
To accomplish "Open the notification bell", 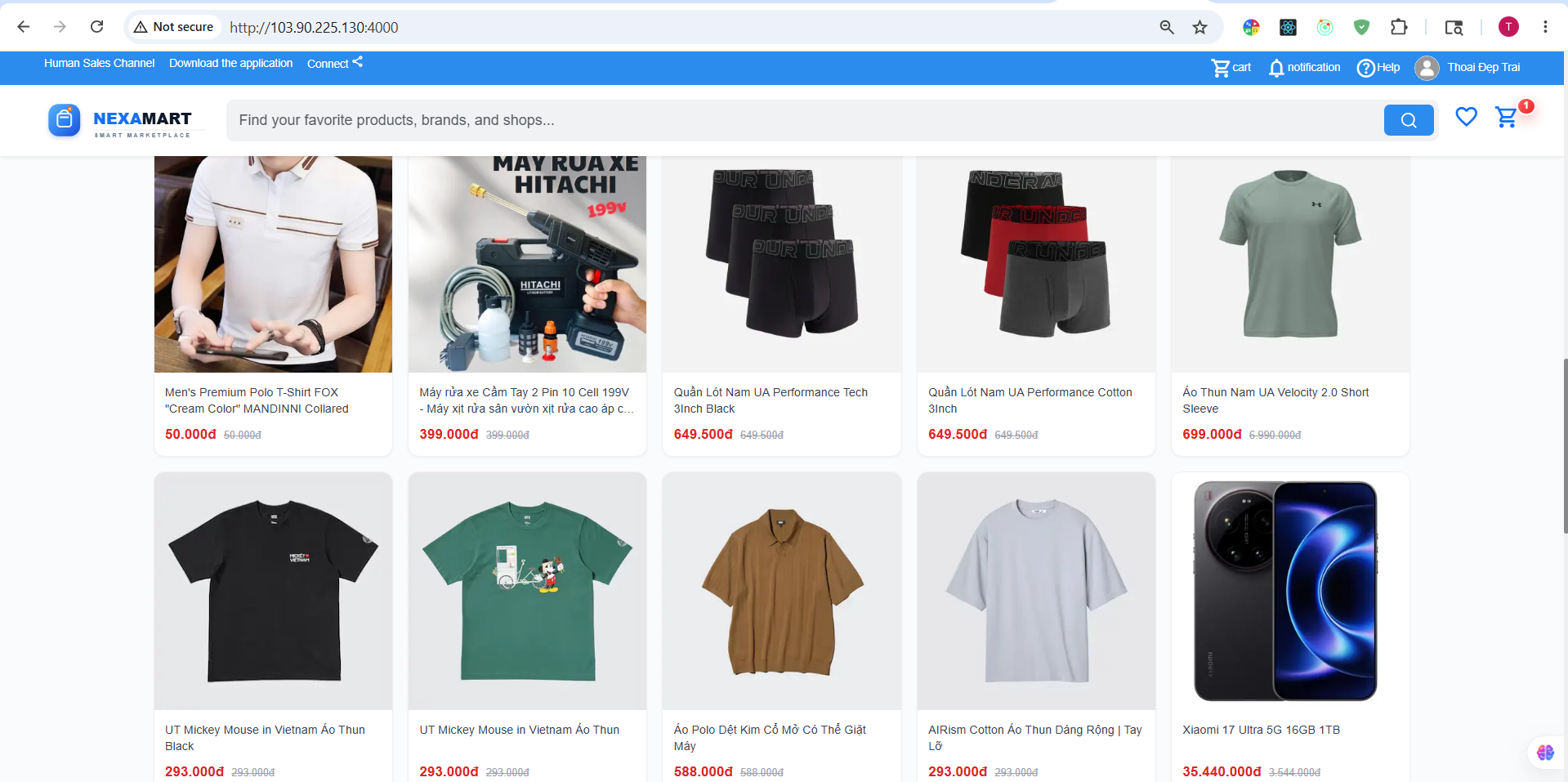I will tap(1304, 68).
